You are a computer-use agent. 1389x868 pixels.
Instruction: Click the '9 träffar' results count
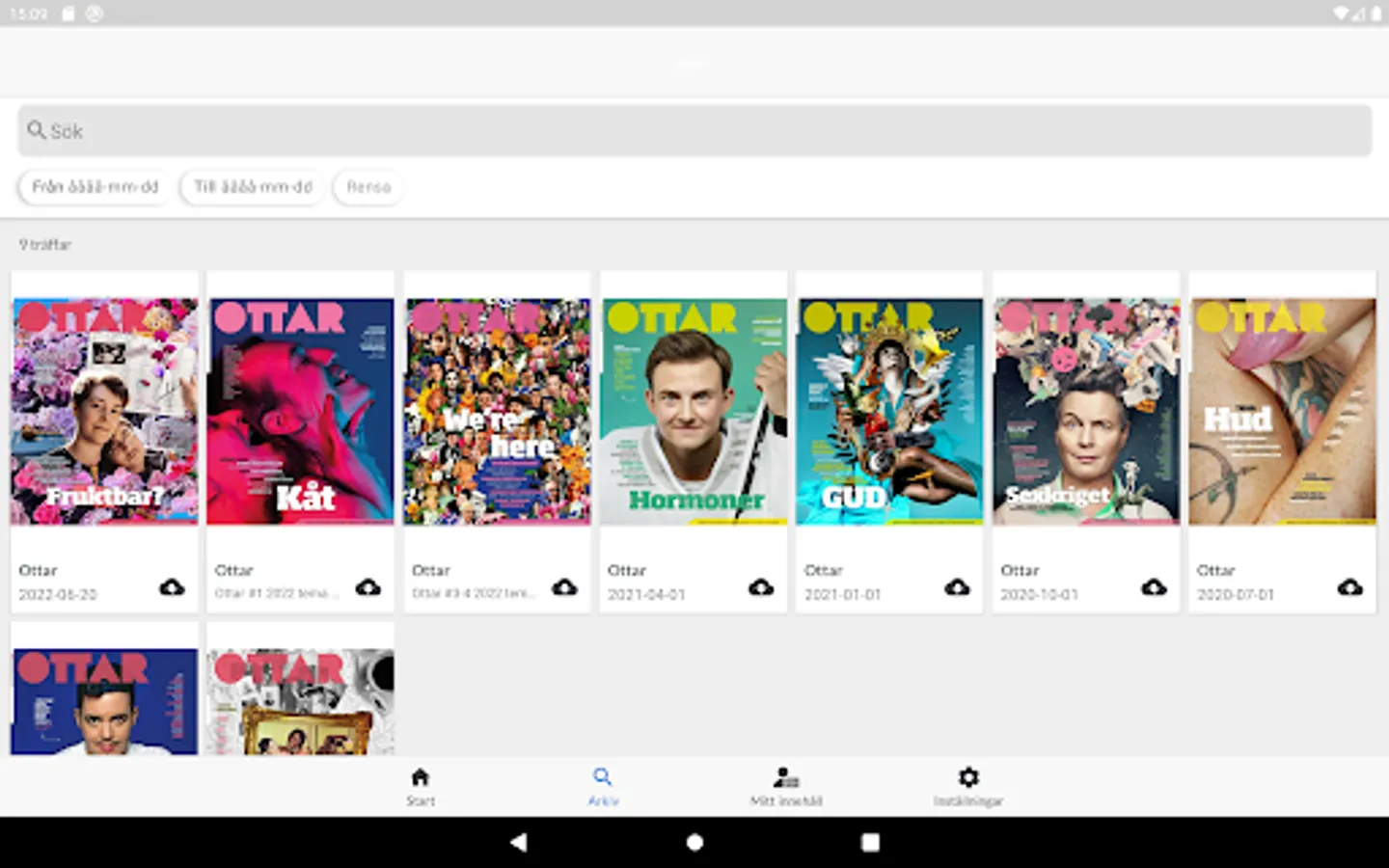(45, 245)
